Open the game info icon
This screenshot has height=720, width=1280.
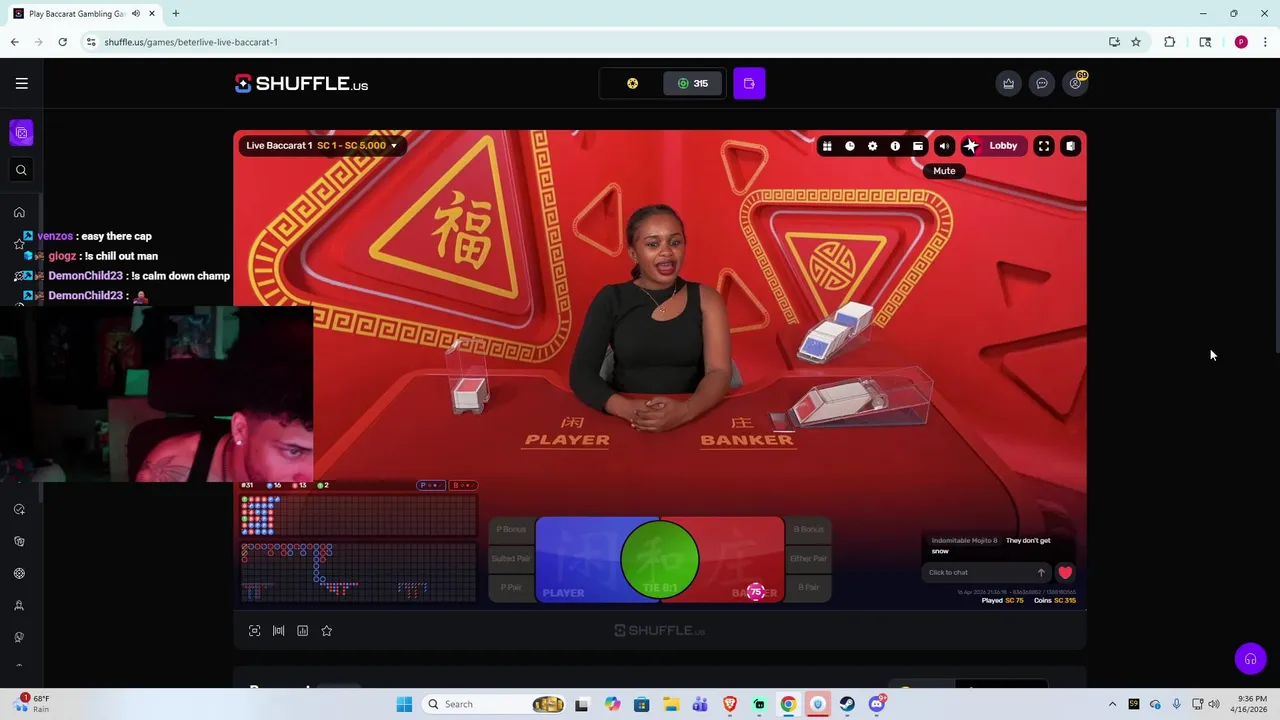coord(895,146)
